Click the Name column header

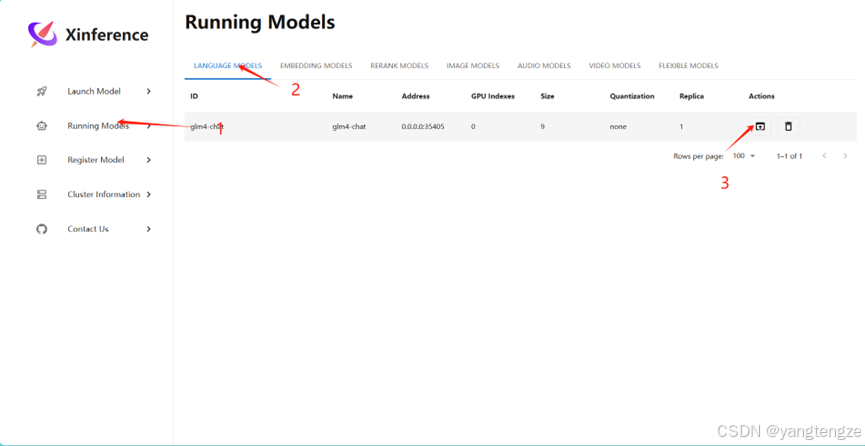coord(343,96)
